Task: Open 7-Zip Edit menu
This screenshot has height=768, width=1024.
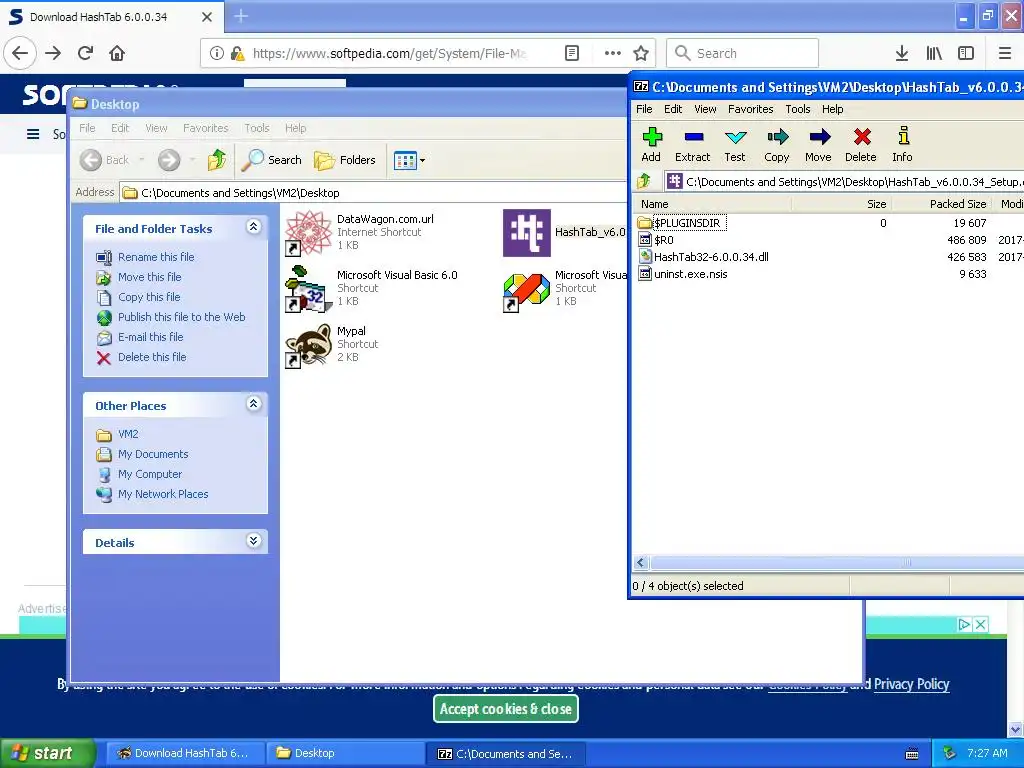Action: point(673,109)
